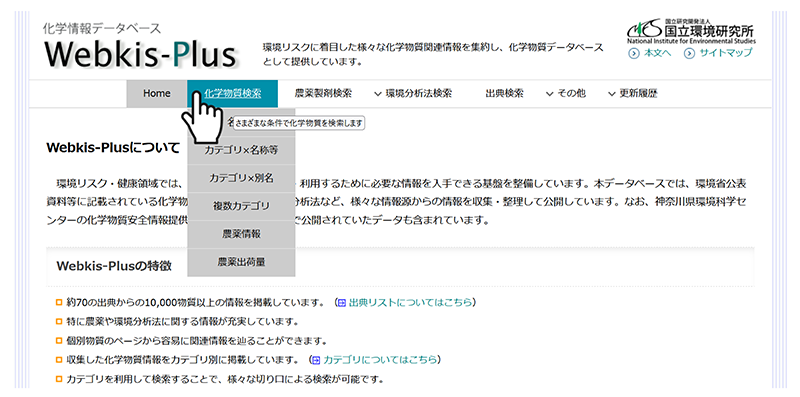
Task: Click the icon before 出典リストについてはこちら
Action: [342, 303]
